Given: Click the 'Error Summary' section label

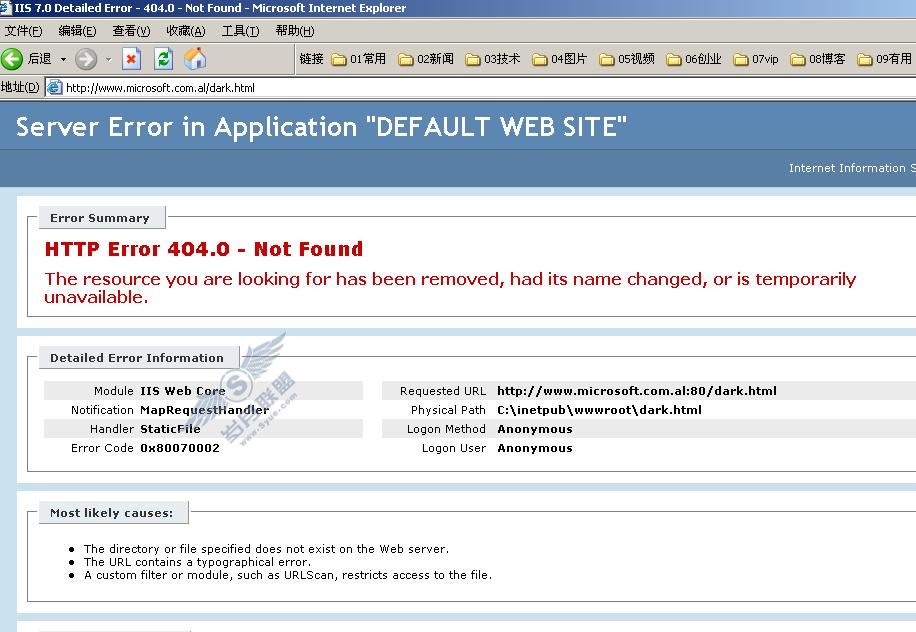Looking at the screenshot, I should (x=100, y=218).
